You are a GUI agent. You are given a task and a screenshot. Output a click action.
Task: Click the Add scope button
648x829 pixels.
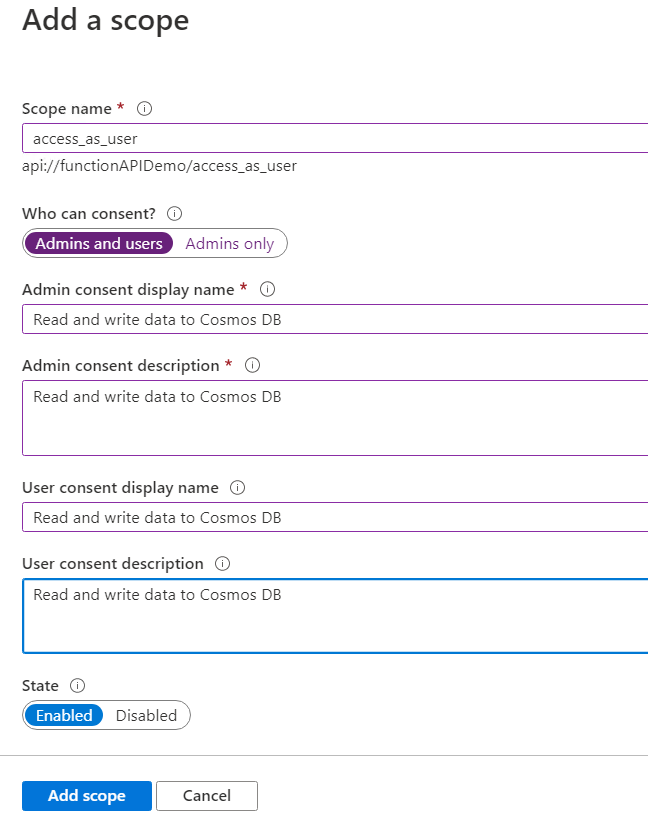87,796
